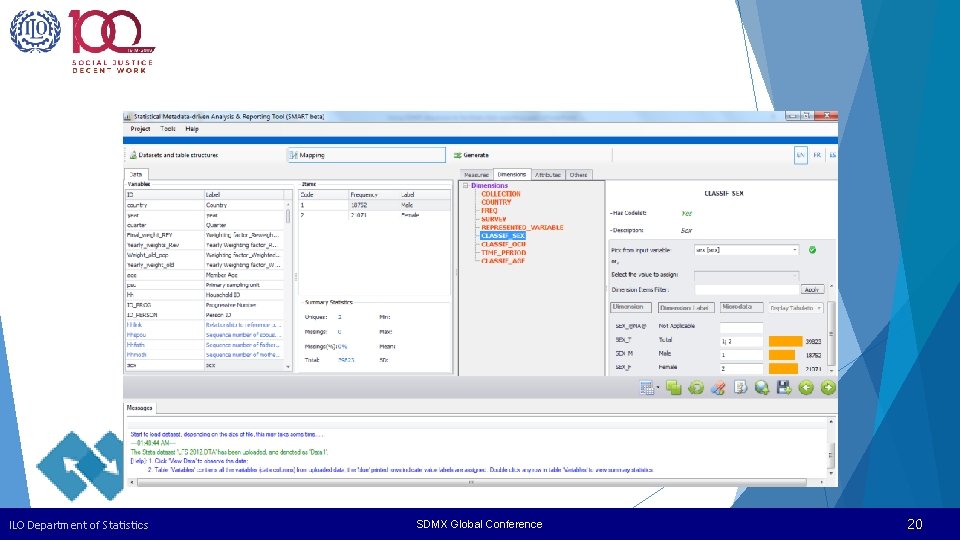
Task: Select CLASSIF_SEX in the Dimensions tree
Action: (x=503, y=236)
